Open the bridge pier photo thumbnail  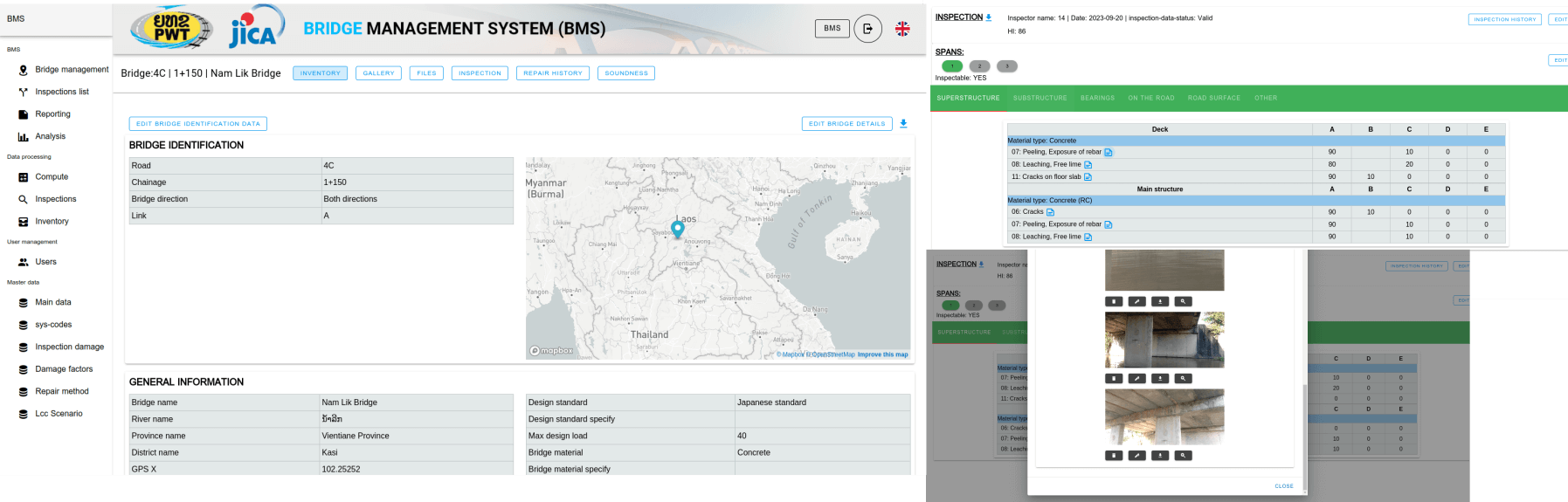tap(1164, 340)
